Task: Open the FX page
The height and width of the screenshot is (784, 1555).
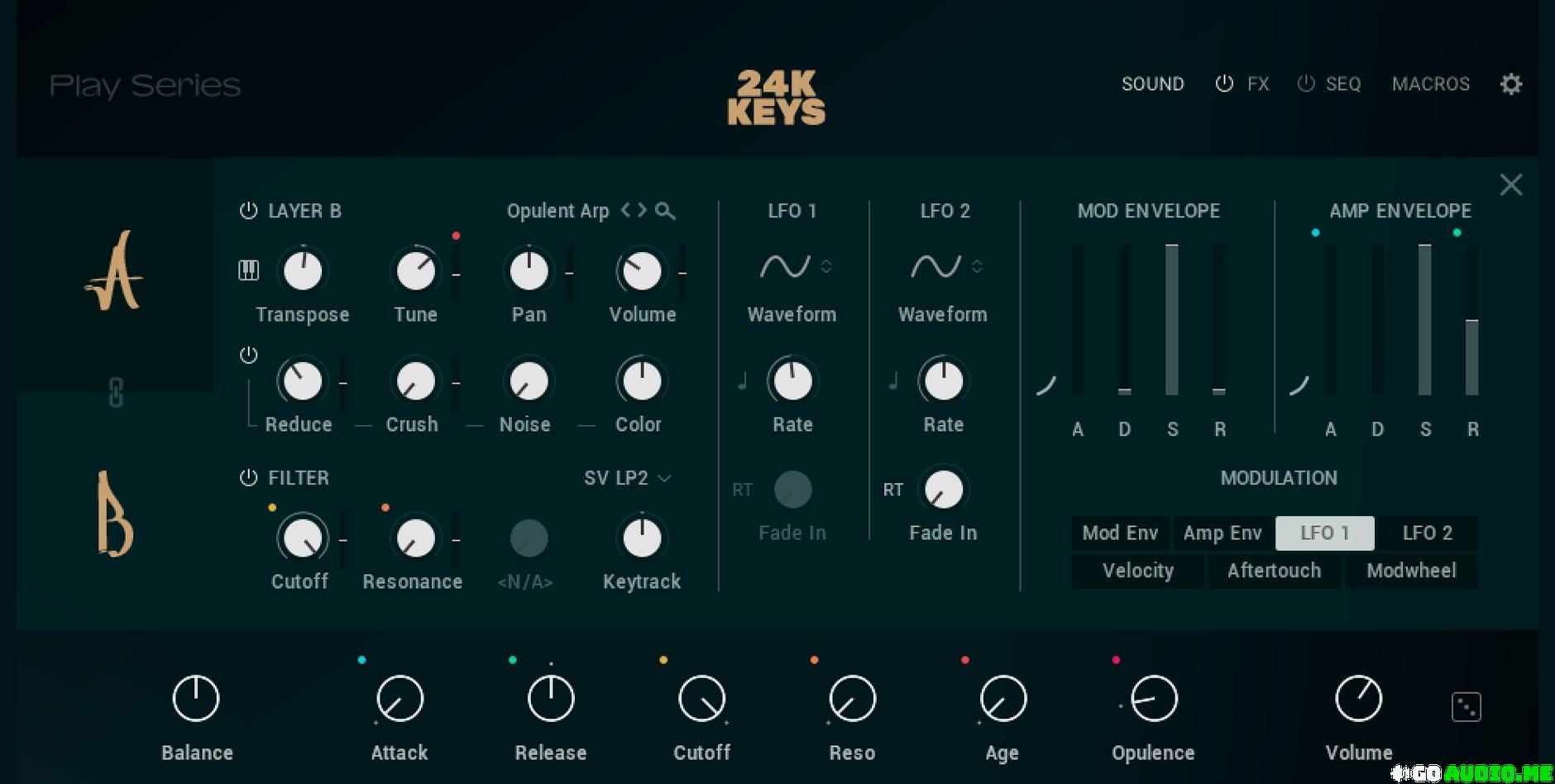Action: point(1258,84)
